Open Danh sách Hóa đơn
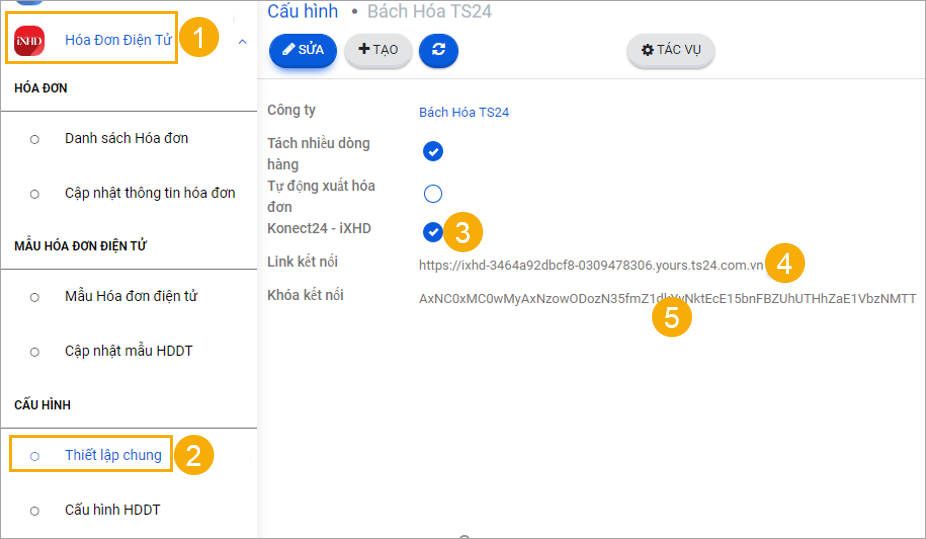Screen dimensions: 926x539 pyautogui.click(x=126, y=138)
